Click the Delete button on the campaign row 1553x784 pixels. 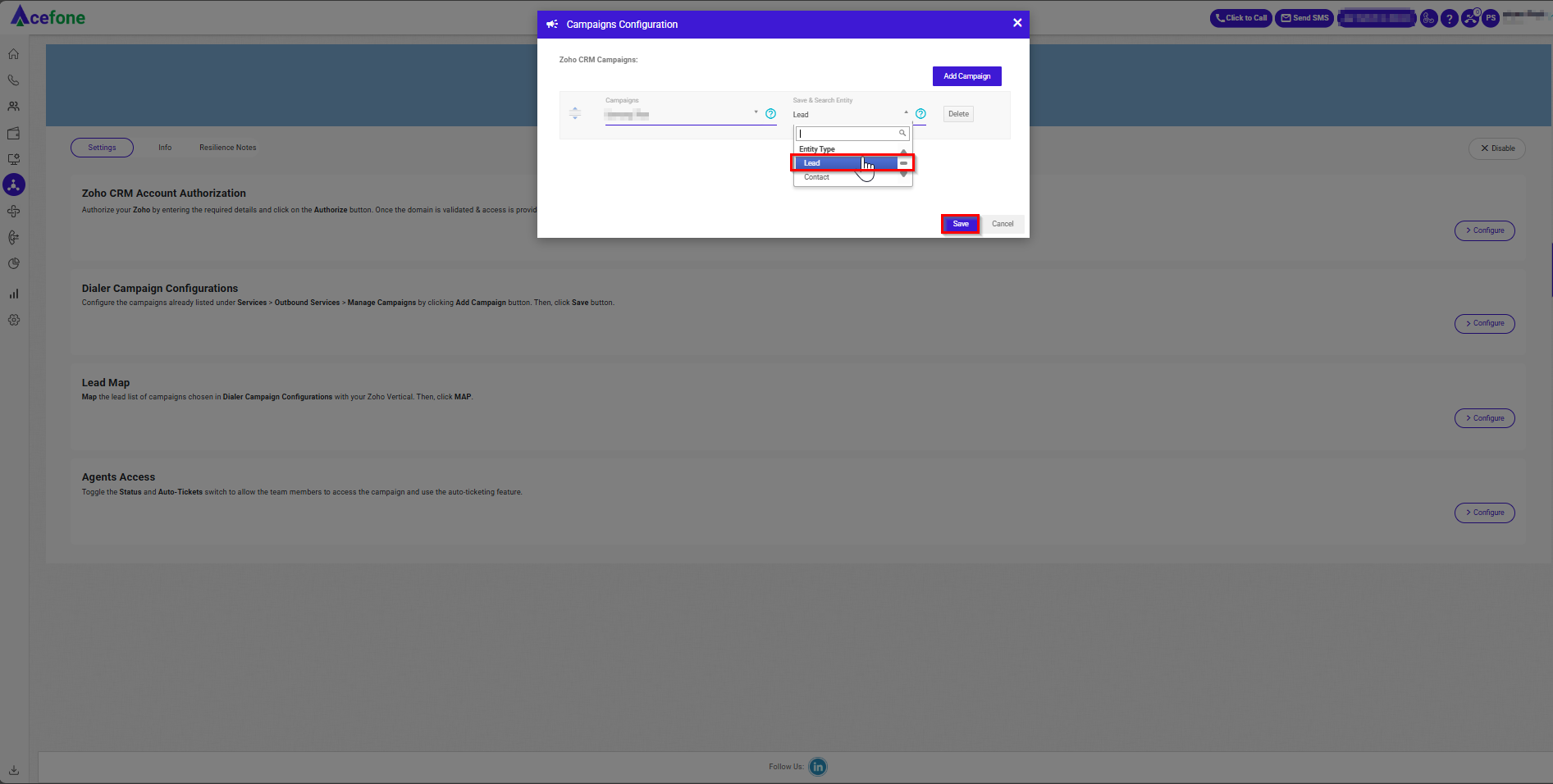coord(958,114)
